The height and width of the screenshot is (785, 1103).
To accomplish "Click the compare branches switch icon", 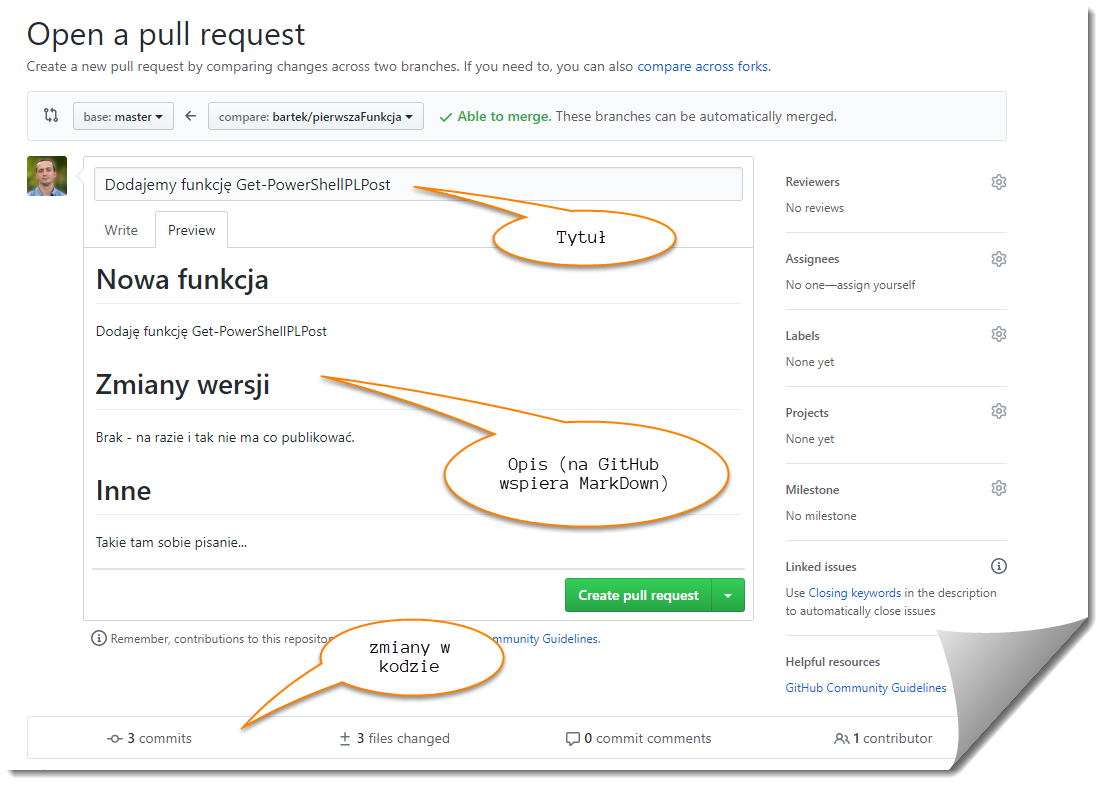I will coord(51,116).
